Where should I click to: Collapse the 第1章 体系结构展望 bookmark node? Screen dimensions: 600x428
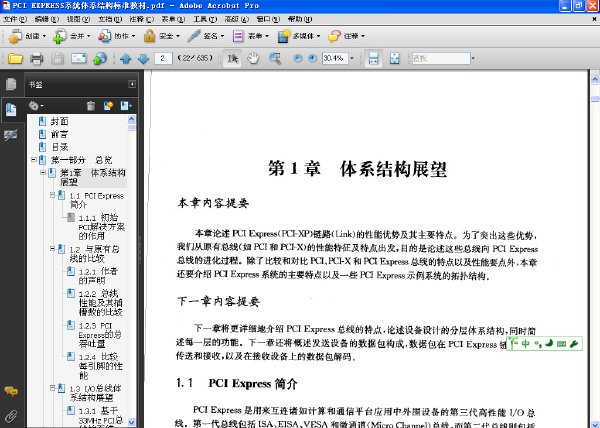click(43, 173)
